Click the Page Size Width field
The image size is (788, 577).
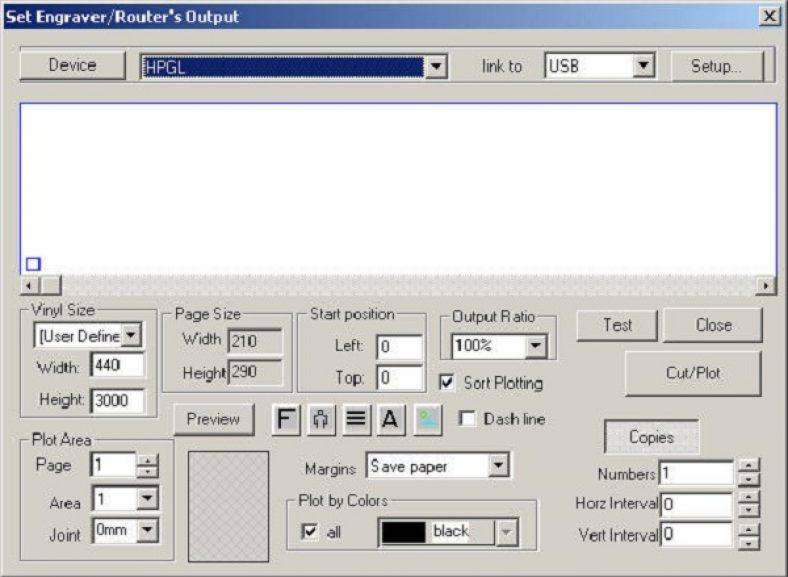255,341
